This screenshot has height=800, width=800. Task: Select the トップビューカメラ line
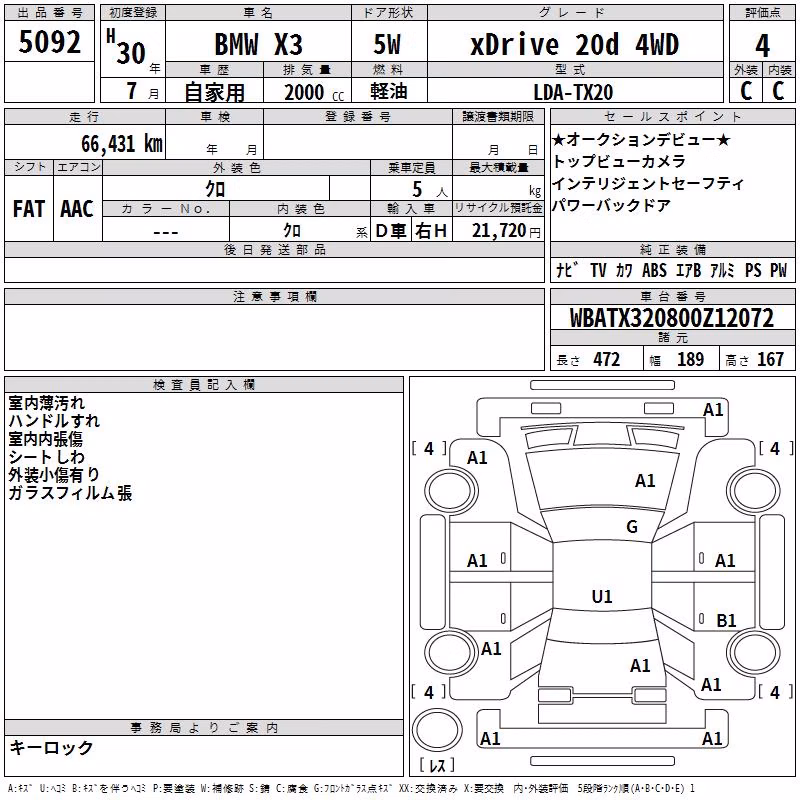point(619,161)
